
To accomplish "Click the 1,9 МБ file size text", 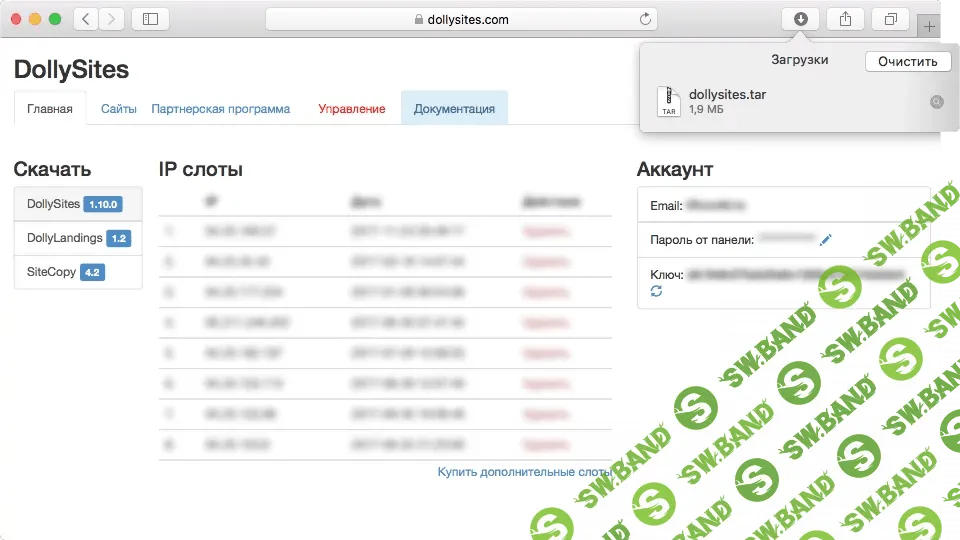I will pyautogui.click(x=706, y=110).
